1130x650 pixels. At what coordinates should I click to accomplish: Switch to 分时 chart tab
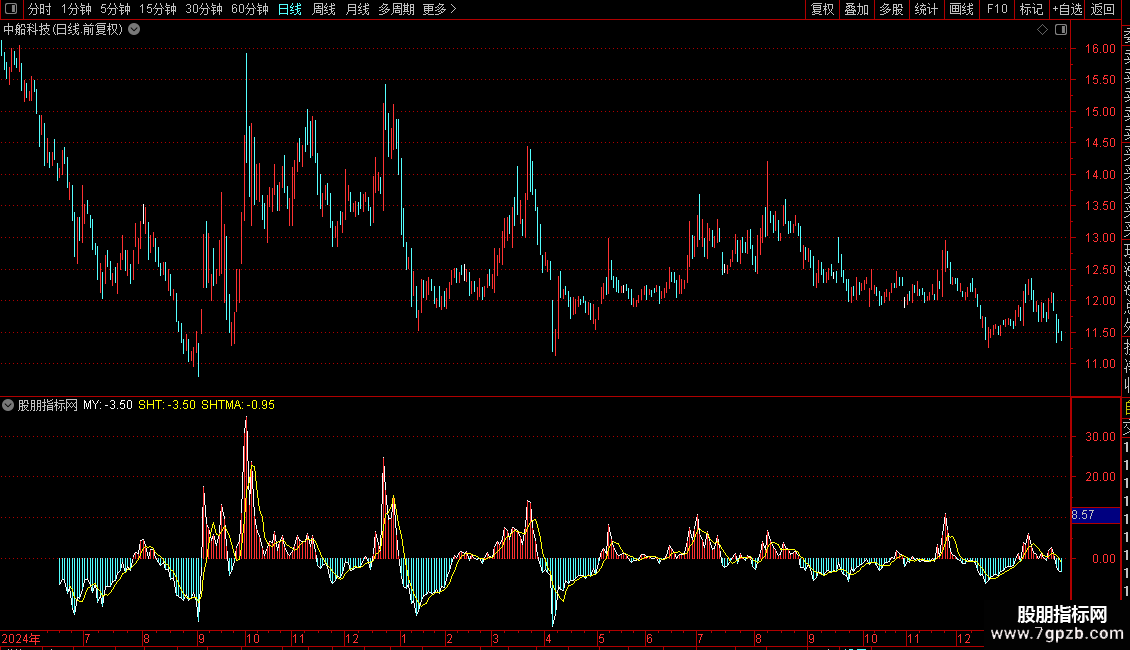(x=40, y=9)
